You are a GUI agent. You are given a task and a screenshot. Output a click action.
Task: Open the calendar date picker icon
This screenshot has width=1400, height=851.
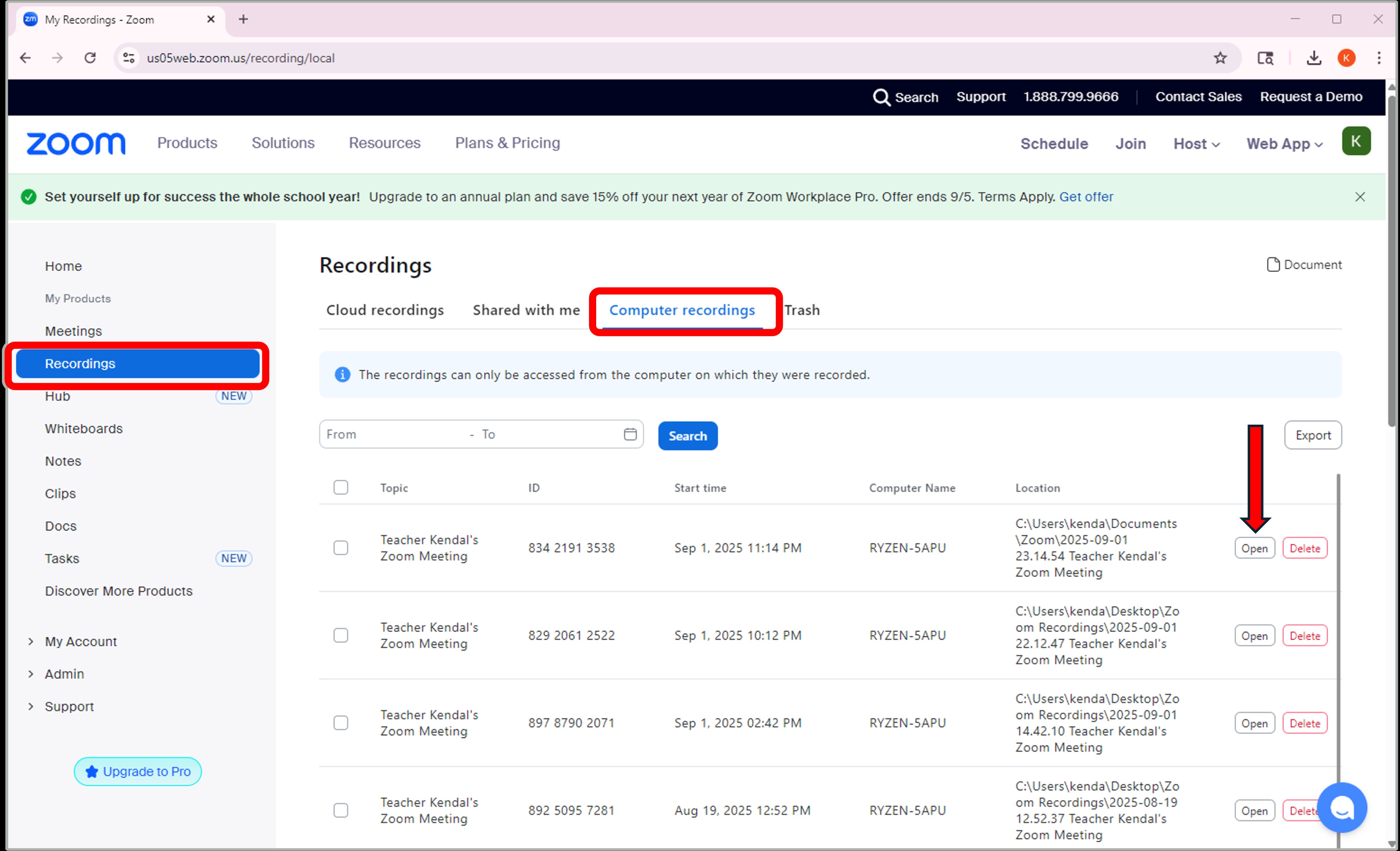click(630, 434)
